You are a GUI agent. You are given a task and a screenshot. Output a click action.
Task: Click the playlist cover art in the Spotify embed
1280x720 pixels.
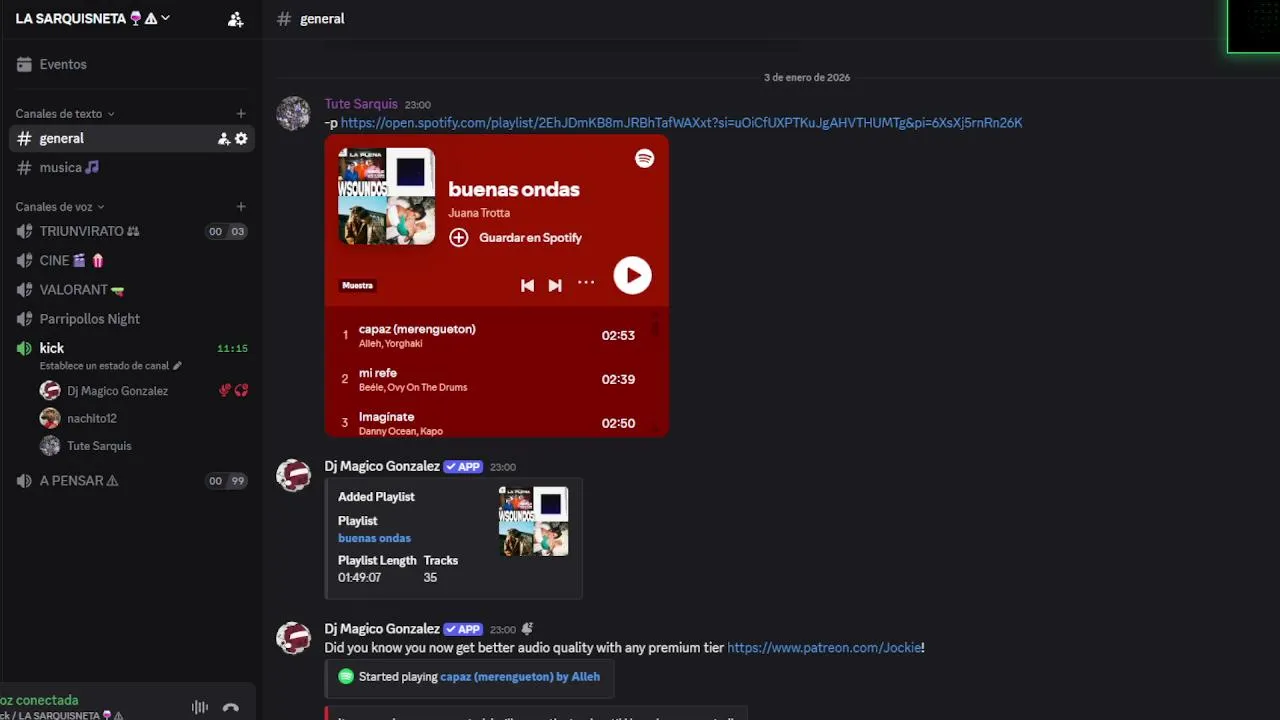(386, 196)
